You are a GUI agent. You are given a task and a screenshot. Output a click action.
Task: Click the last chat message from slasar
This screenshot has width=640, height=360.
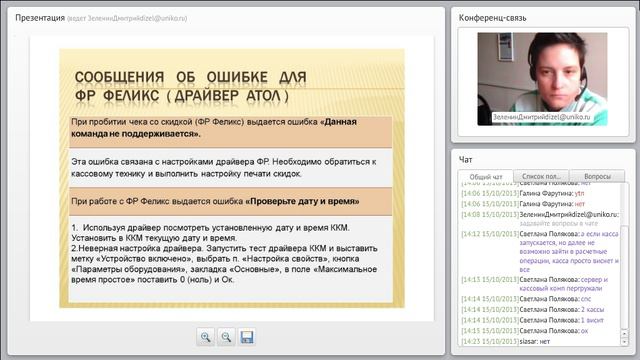coord(506,341)
